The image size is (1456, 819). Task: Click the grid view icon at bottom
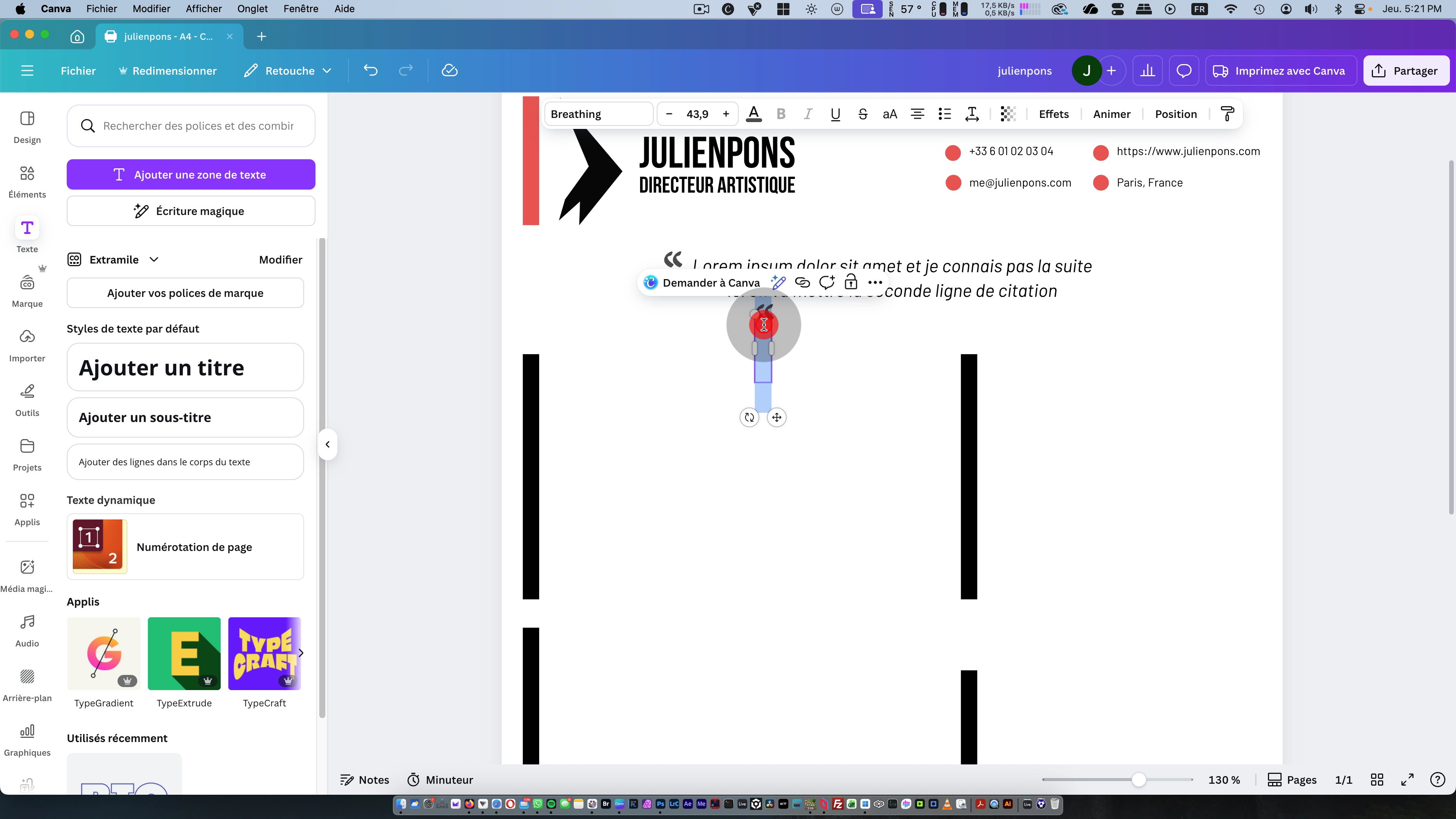[x=1377, y=780]
